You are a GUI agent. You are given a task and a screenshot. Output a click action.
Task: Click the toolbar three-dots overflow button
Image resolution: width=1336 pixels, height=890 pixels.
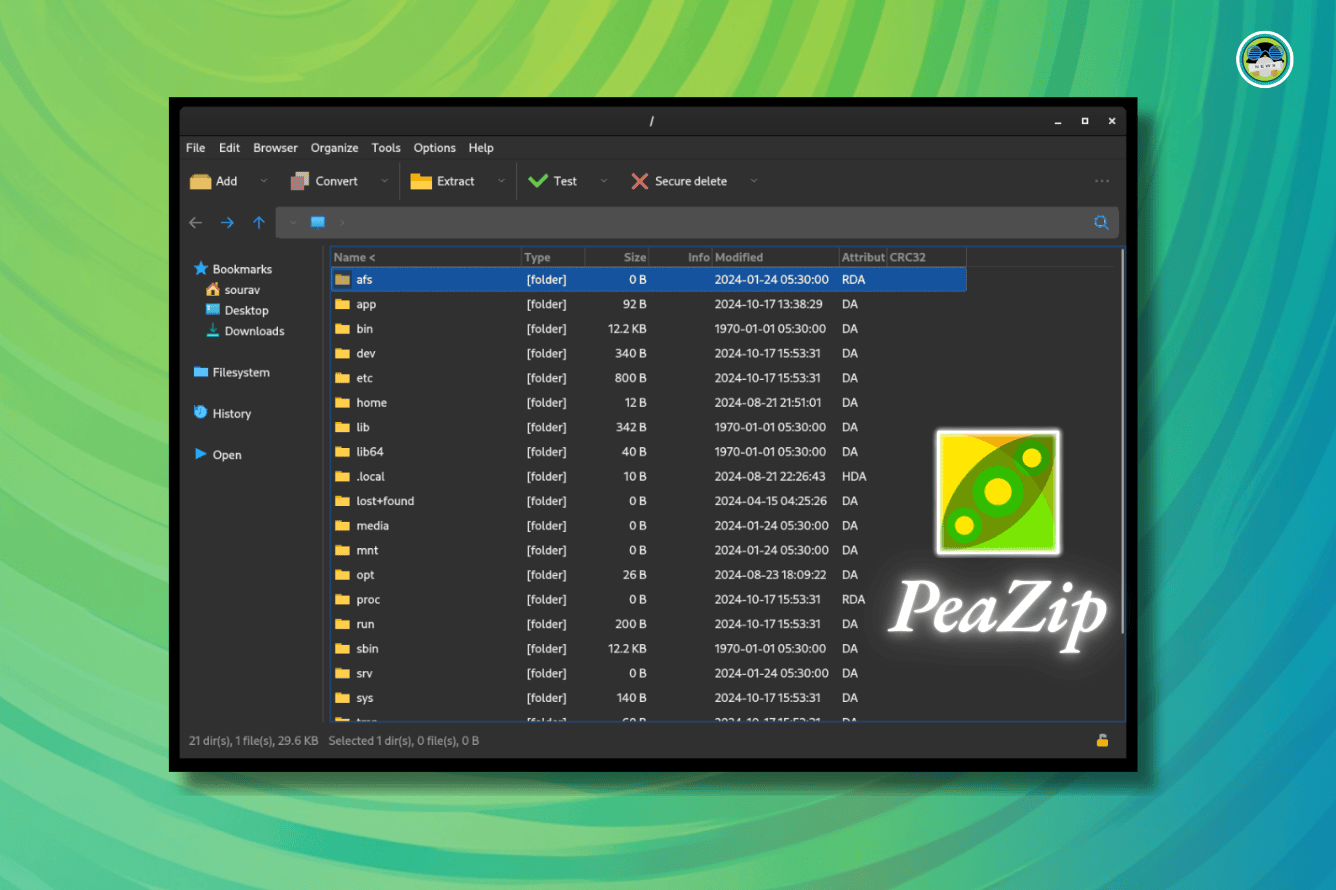point(1102,181)
